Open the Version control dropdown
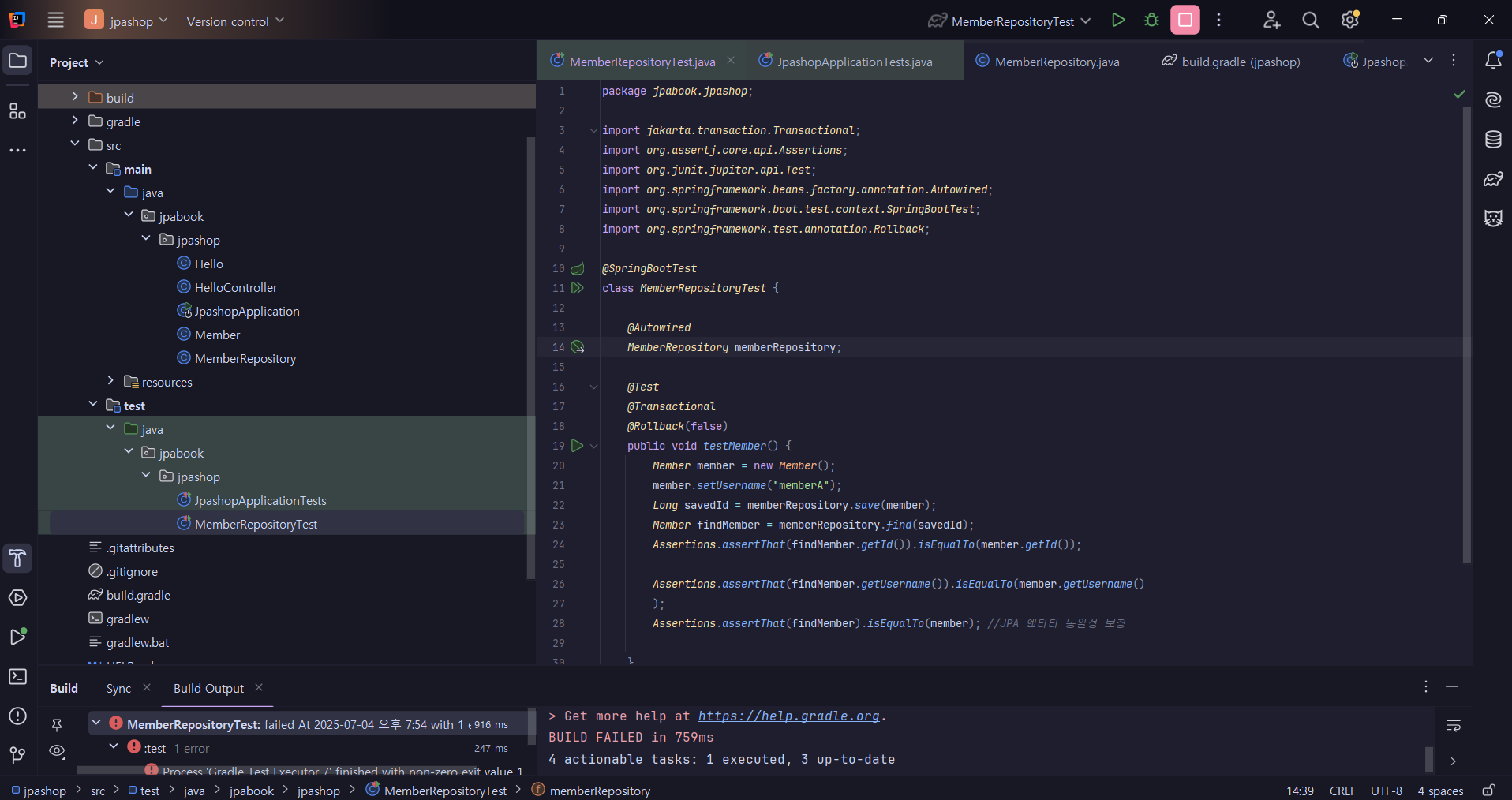1512x800 pixels. click(235, 21)
